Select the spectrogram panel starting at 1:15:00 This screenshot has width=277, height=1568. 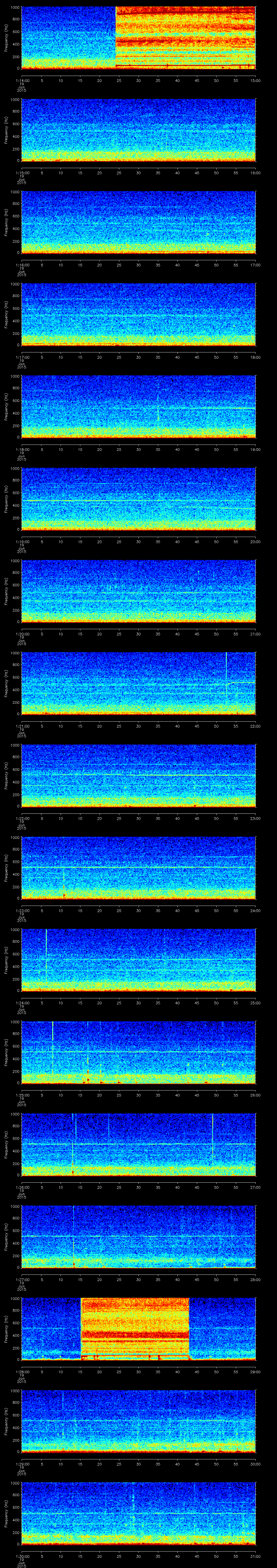138,130
